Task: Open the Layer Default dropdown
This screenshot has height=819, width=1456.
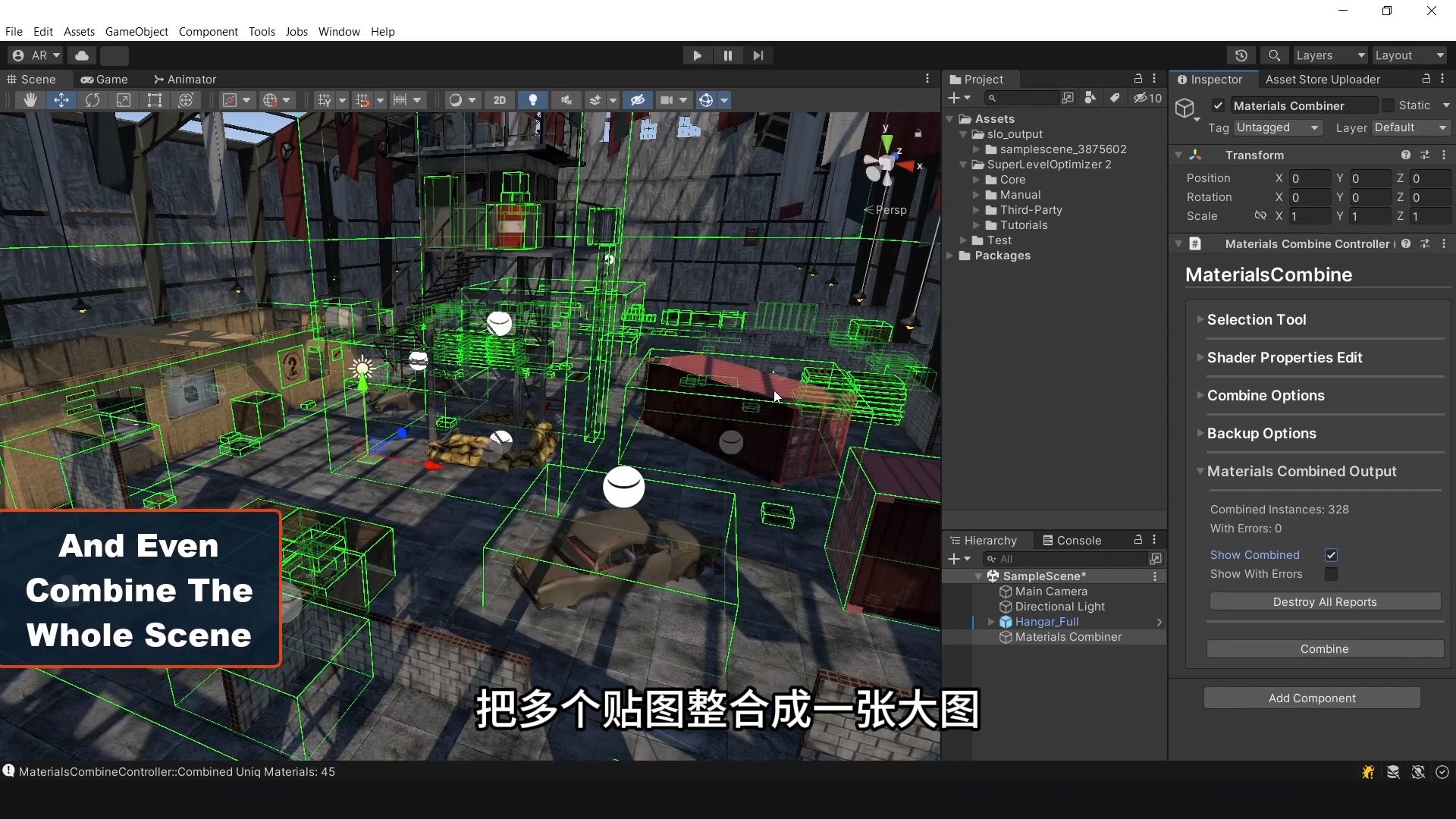Action: click(x=1410, y=127)
